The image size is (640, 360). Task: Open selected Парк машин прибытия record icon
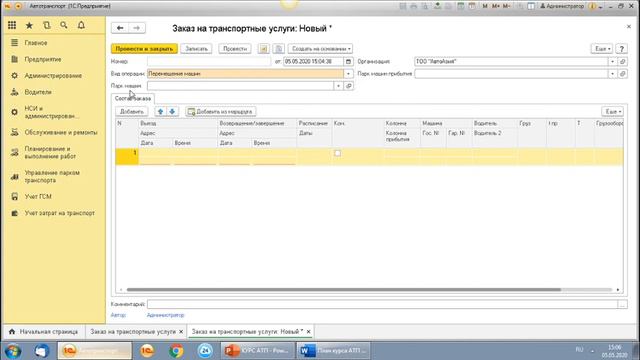coord(622,74)
